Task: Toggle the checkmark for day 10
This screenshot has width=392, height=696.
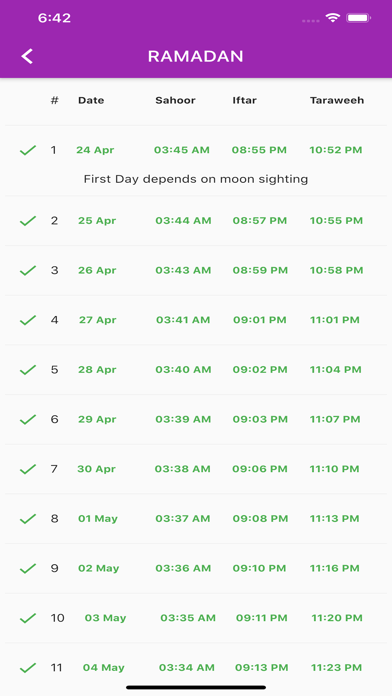Action: click(28, 618)
